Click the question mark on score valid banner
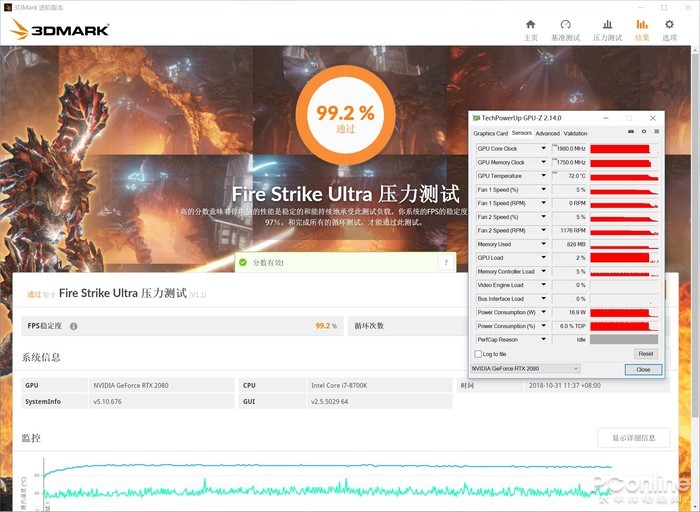 (445, 262)
